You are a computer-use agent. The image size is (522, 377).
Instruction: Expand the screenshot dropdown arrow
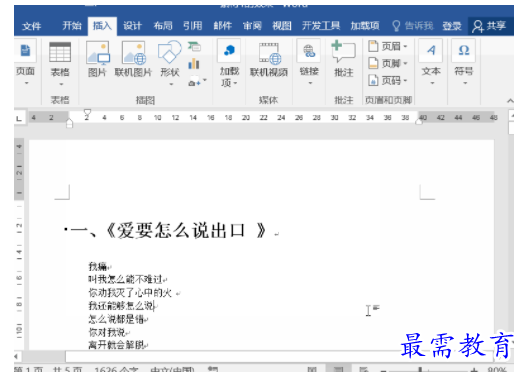(205, 80)
